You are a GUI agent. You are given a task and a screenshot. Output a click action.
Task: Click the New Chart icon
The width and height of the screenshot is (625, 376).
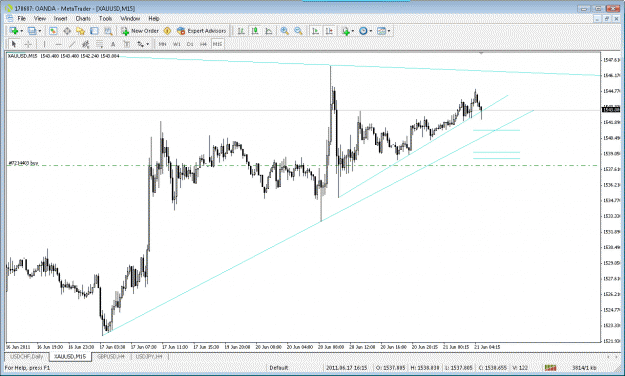point(14,31)
